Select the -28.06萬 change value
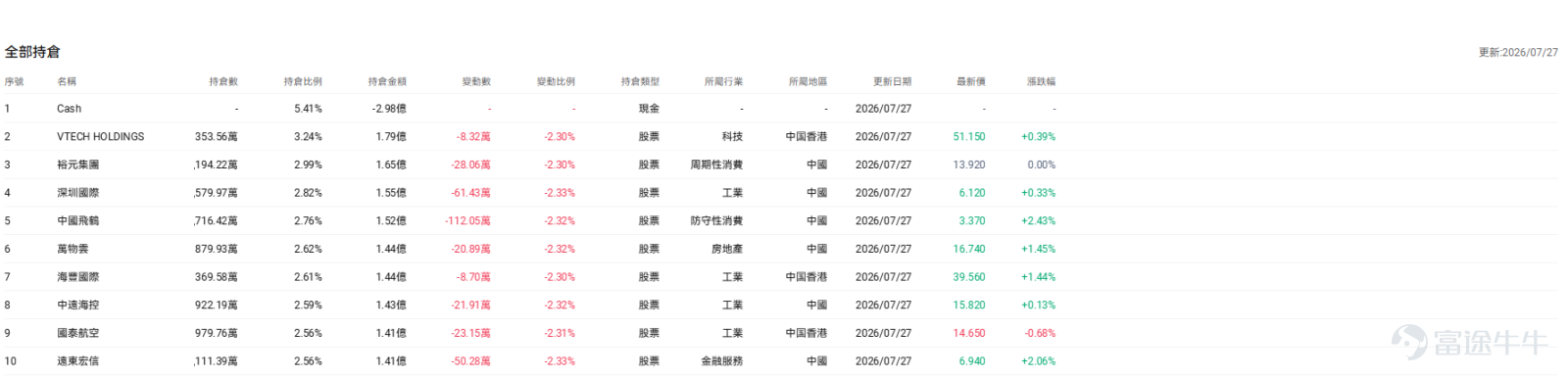The image size is (1568, 378). [x=470, y=165]
